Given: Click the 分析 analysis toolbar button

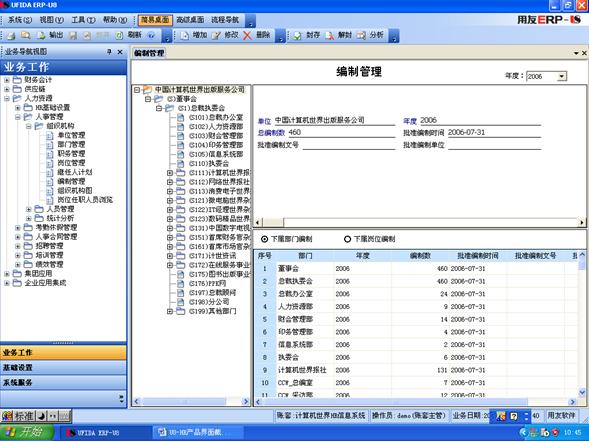Looking at the screenshot, I should tap(370, 35).
